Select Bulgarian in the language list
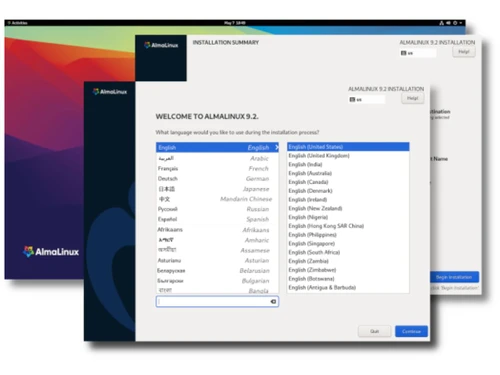 (217, 281)
